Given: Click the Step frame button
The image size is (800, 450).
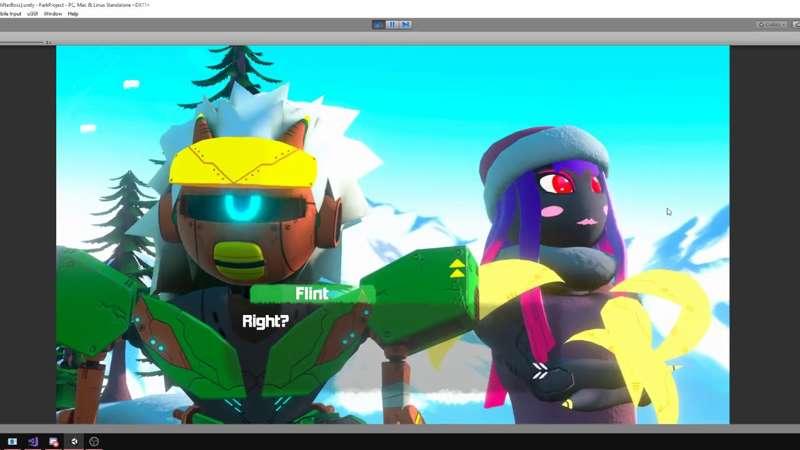Looking at the screenshot, I should click(x=406, y=24).
